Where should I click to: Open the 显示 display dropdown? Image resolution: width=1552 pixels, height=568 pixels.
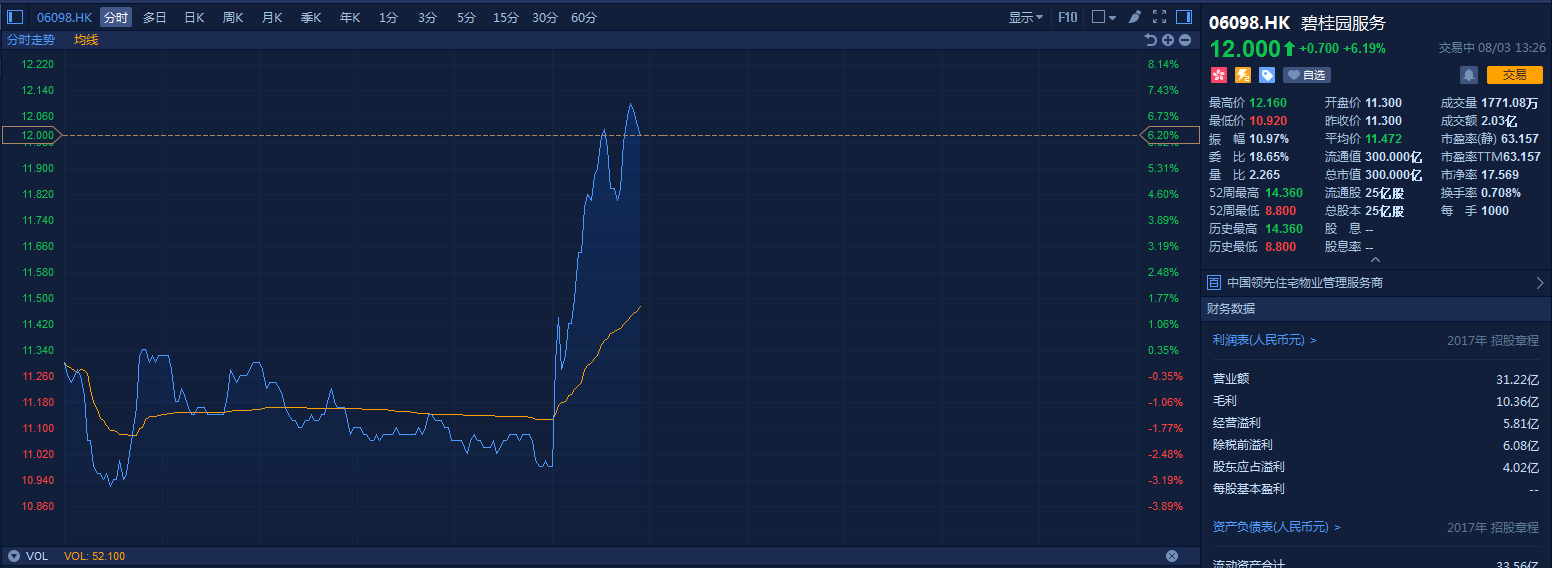coord(1025,17)
